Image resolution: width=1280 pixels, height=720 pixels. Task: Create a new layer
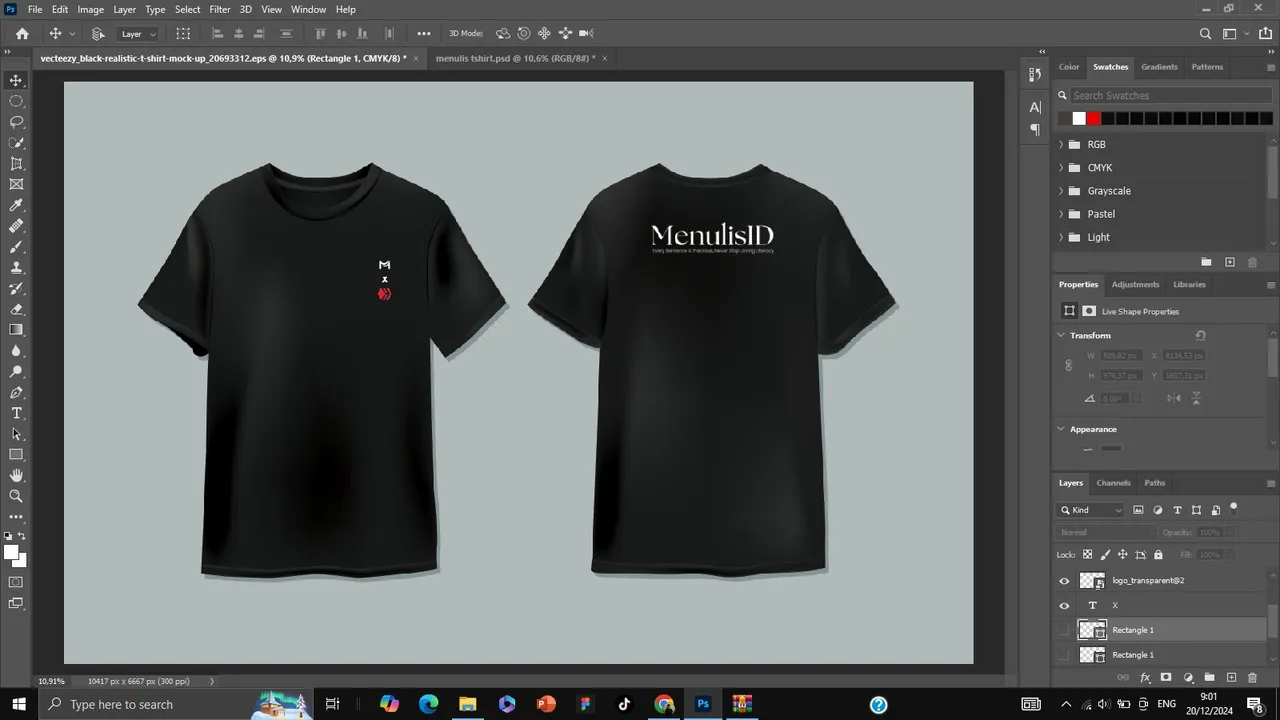[1231, 678]
